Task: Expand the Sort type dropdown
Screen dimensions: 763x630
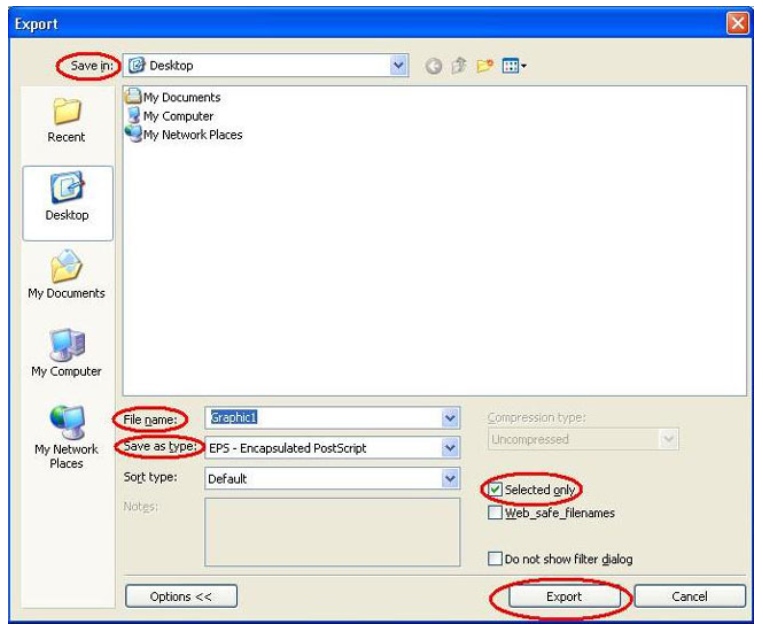Action: (x=449, y=479)
